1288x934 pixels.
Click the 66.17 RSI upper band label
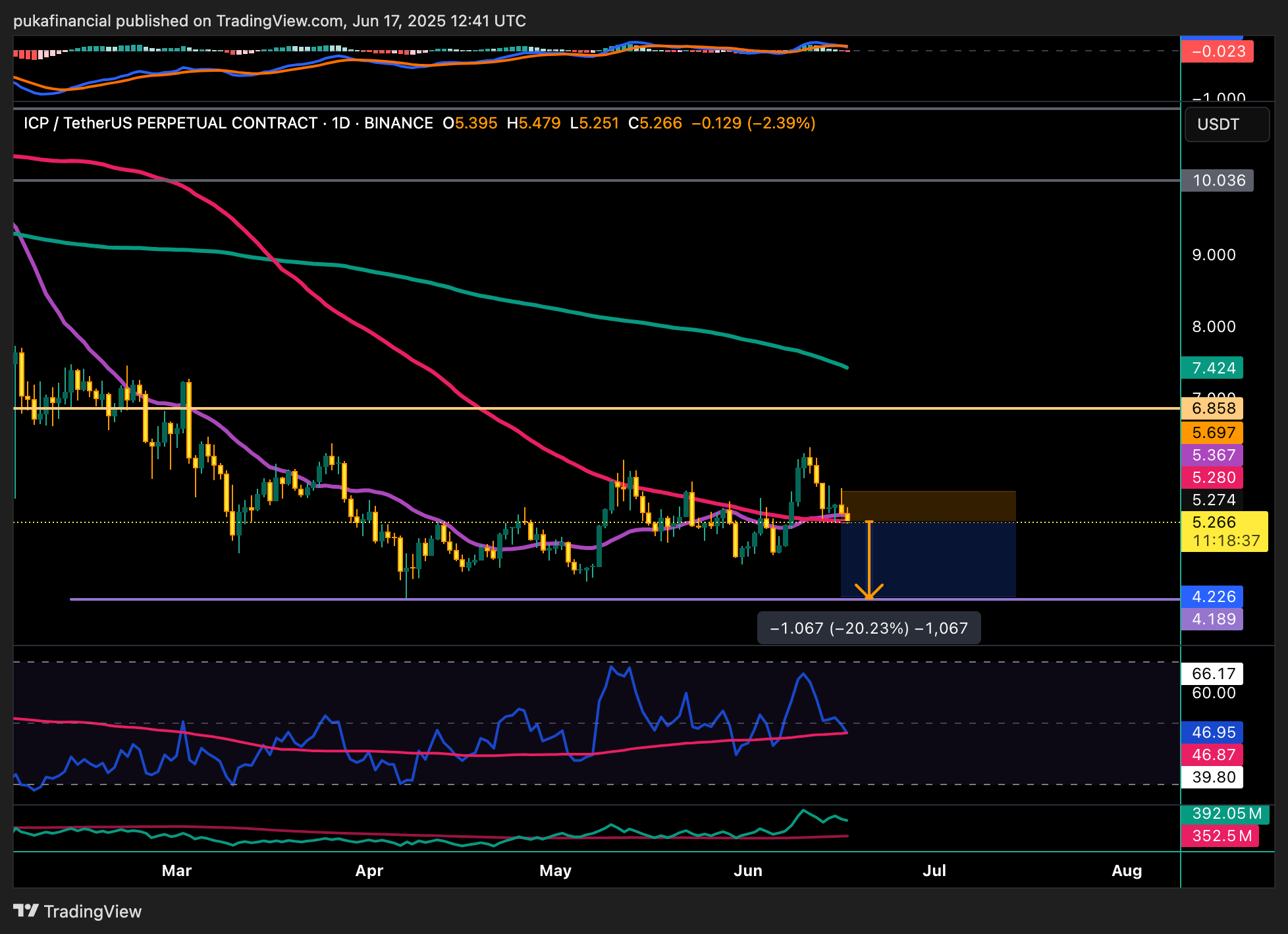pos(1212,674)
